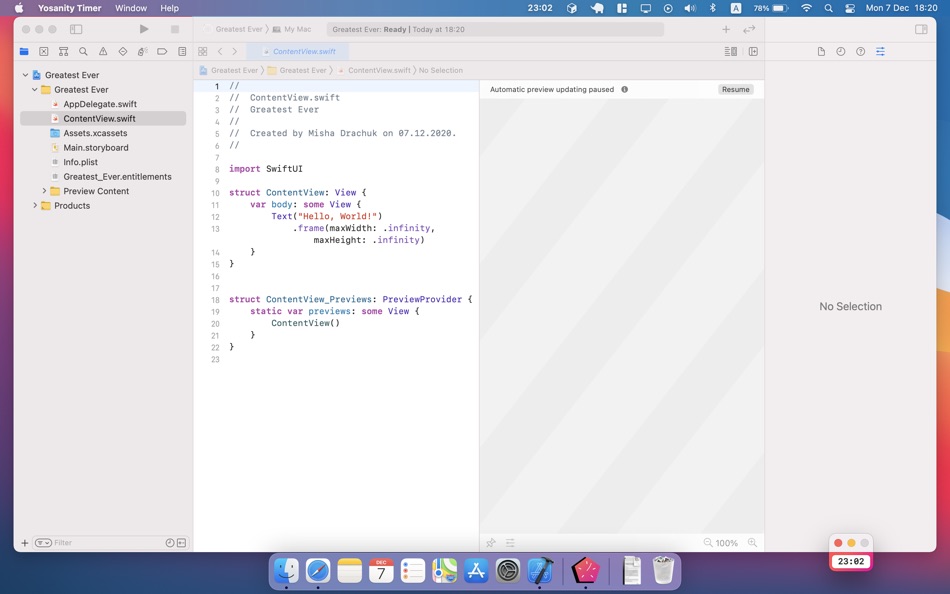Open the Issue navigator warning icon
Screen dimensions: 950x594
tap(103, 52)
